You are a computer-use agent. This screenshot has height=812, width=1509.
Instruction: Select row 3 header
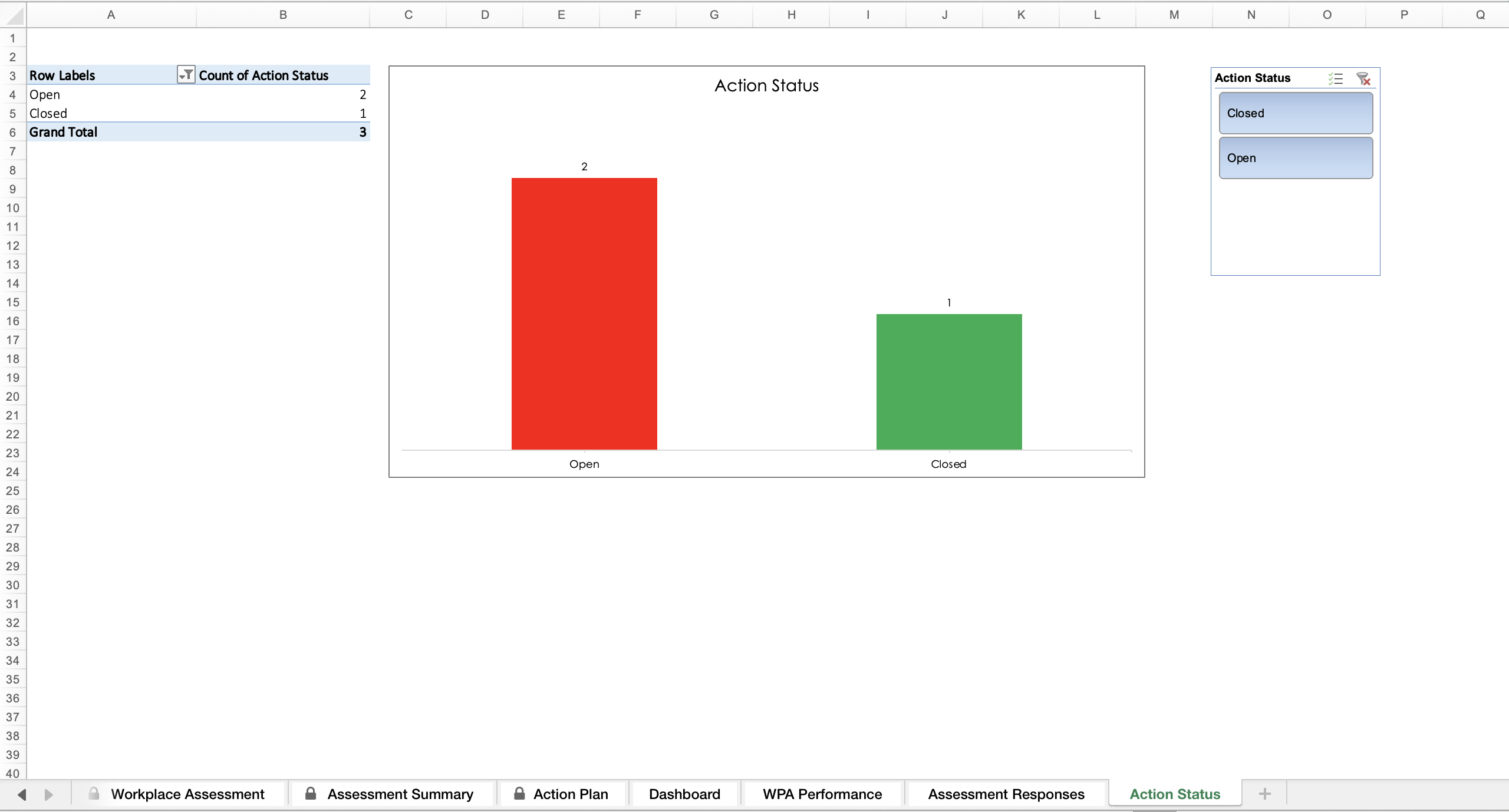coord(12,75)
